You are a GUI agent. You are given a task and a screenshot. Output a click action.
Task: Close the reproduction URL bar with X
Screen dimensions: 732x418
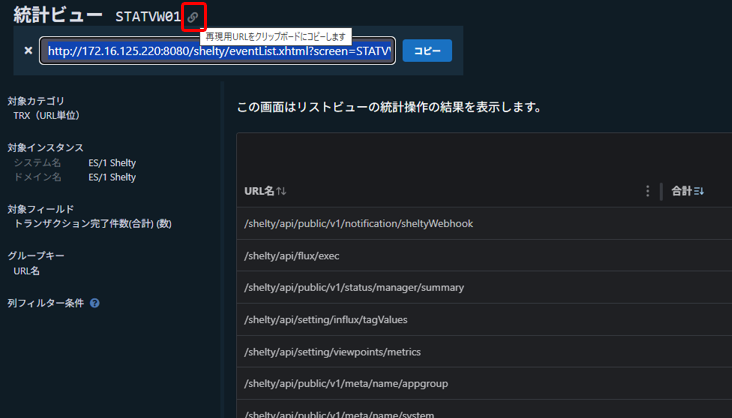click(28, 50)
